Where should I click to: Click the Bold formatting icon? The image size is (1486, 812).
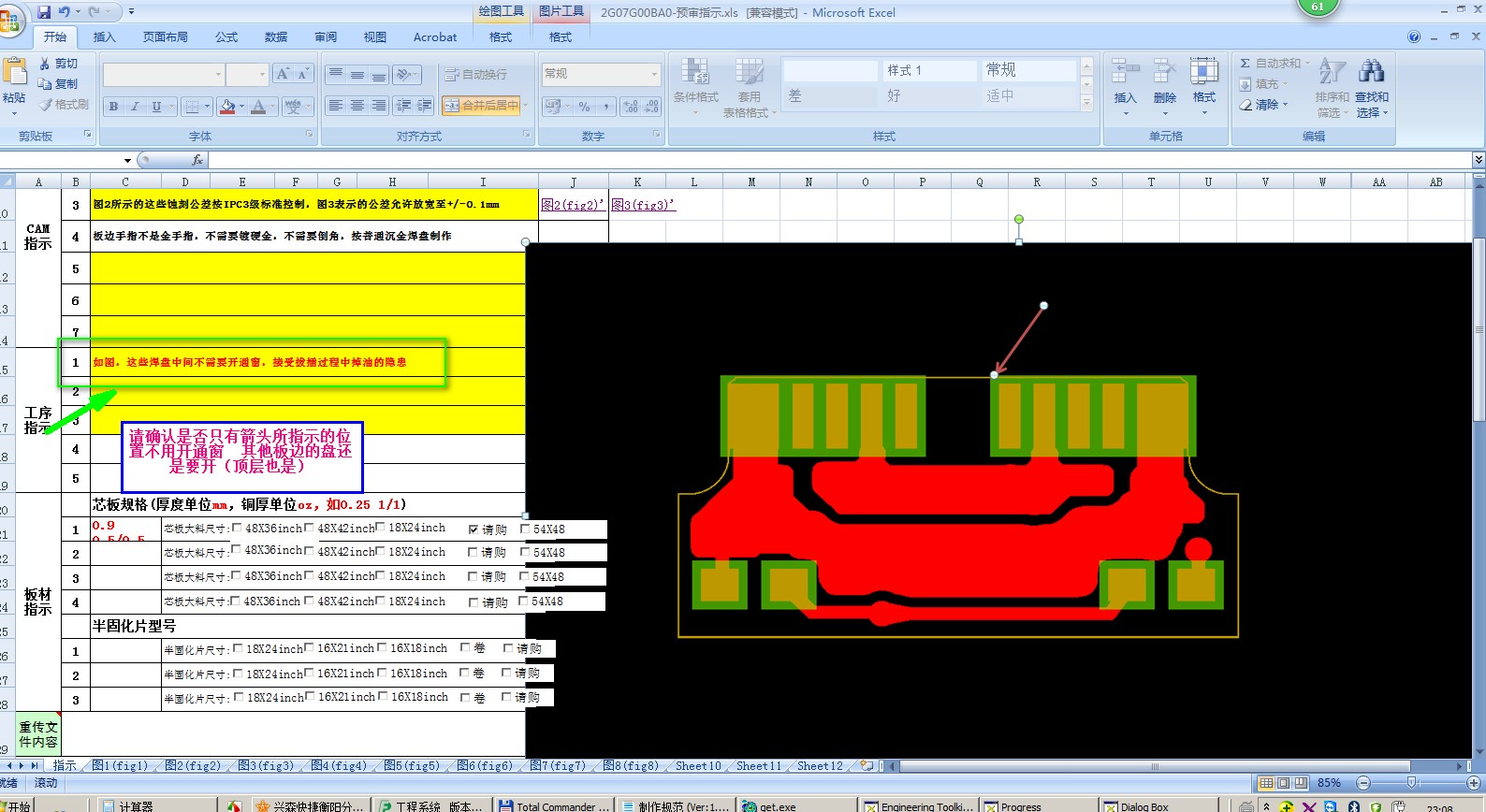113,107
